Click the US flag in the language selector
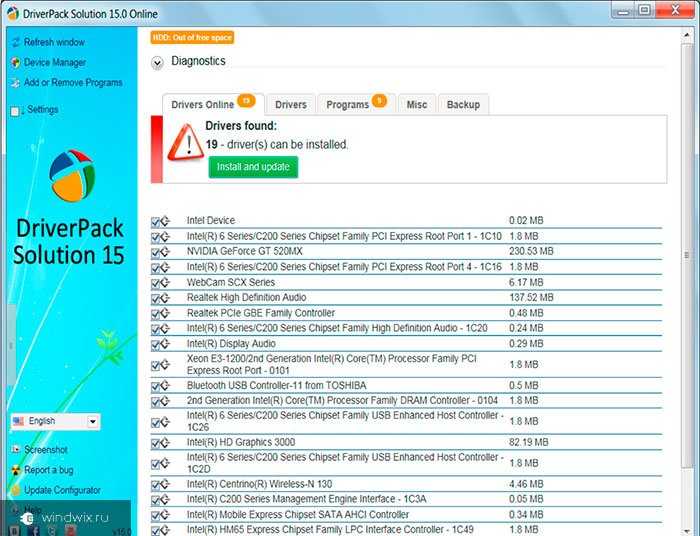 (x=19, y=421)
